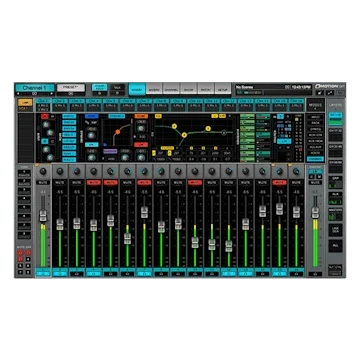Unmute channel 10
Viewport: 360px width, 360px height.
(195, 183)
